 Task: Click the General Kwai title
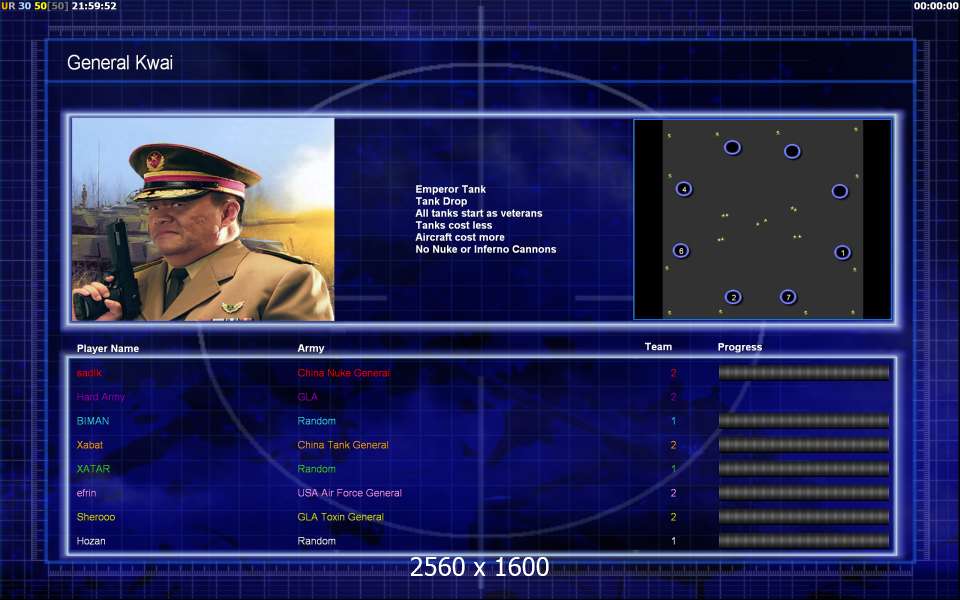click(120, 62)
